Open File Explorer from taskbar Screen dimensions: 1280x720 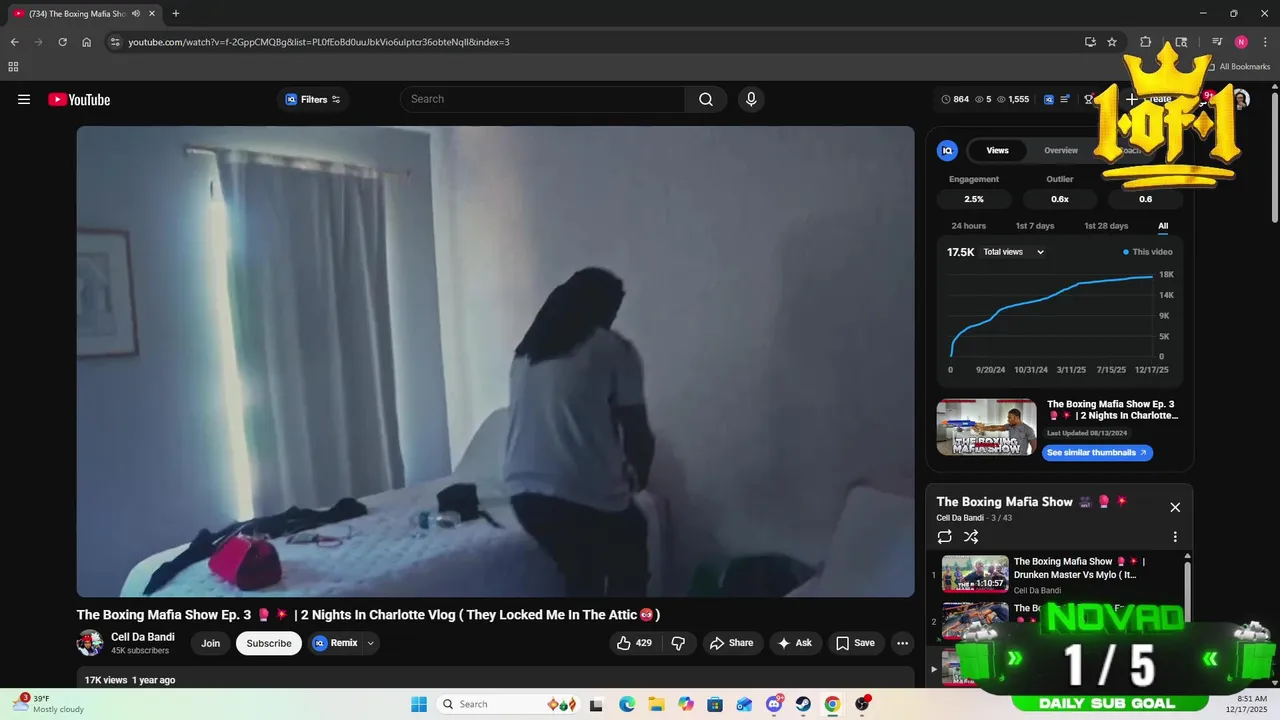[656, 704]
